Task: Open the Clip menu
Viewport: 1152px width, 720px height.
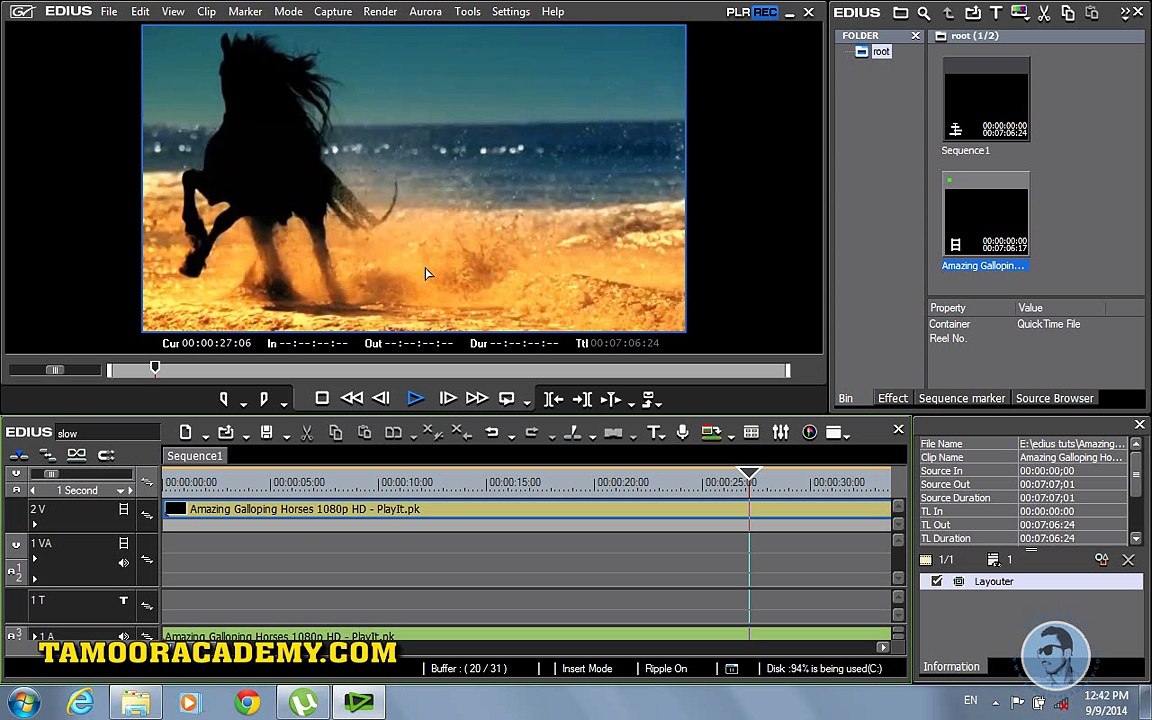Action: (206, 12)
